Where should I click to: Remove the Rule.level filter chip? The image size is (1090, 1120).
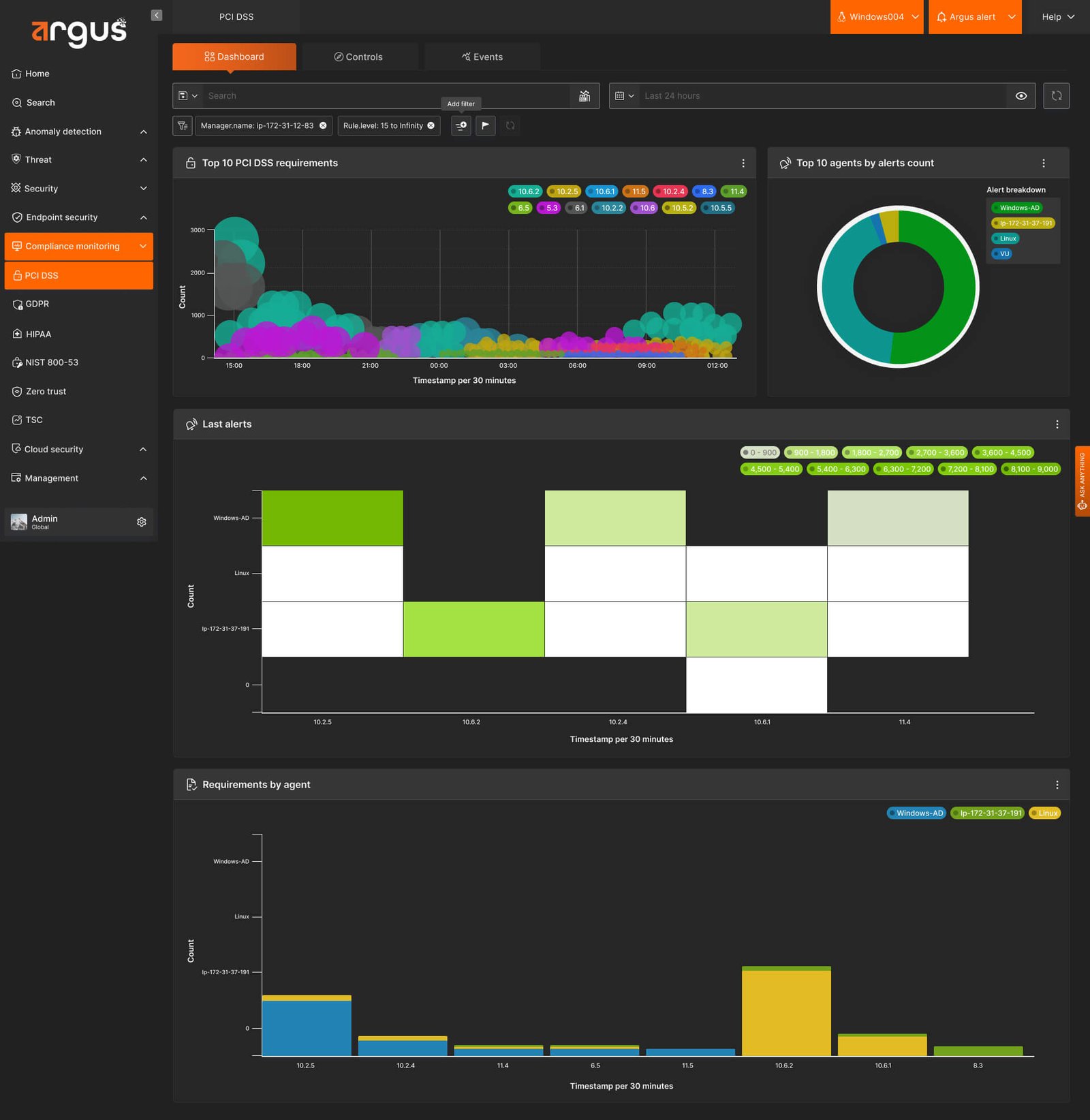pyautogui.click(x=431, y=125)
